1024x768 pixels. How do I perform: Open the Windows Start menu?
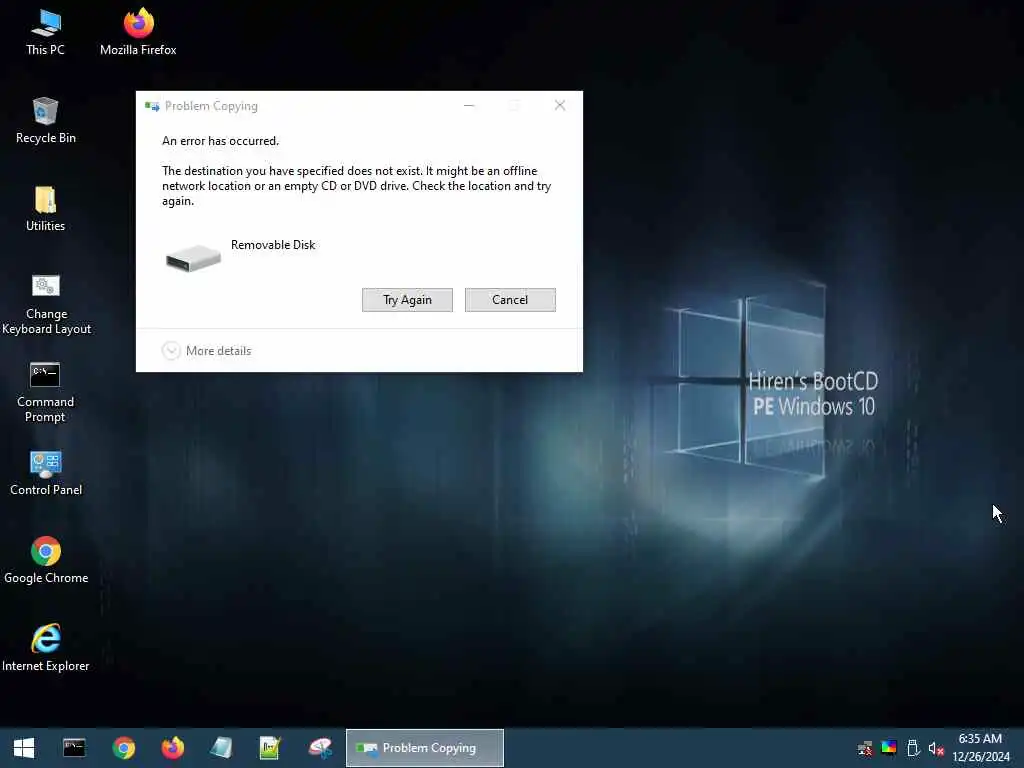[x=24, y=748]
